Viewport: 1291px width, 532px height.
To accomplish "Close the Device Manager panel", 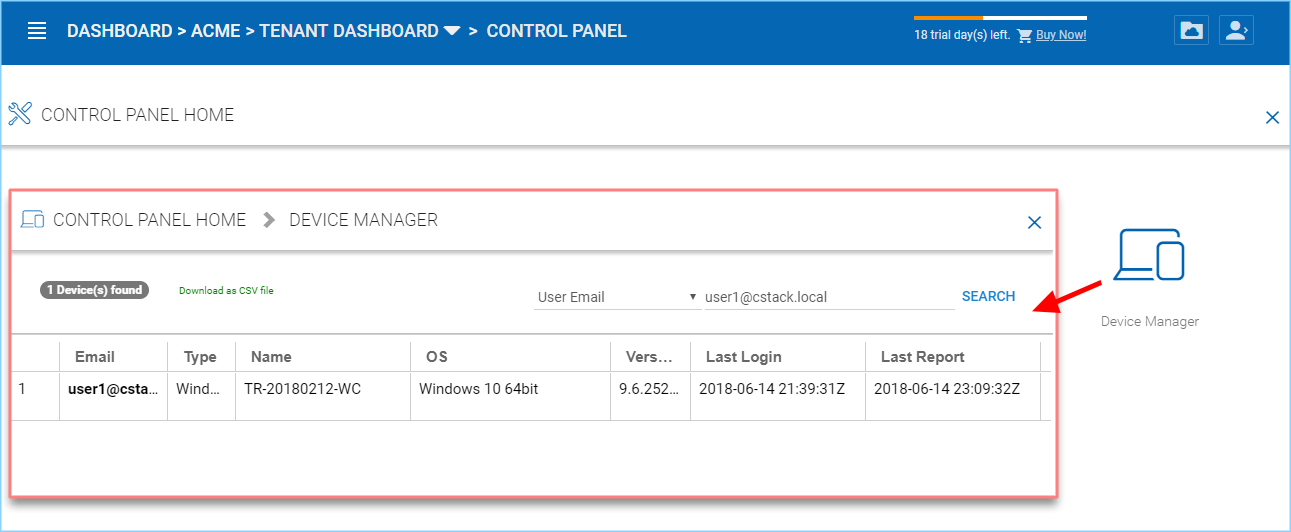I will point(1035,222).
